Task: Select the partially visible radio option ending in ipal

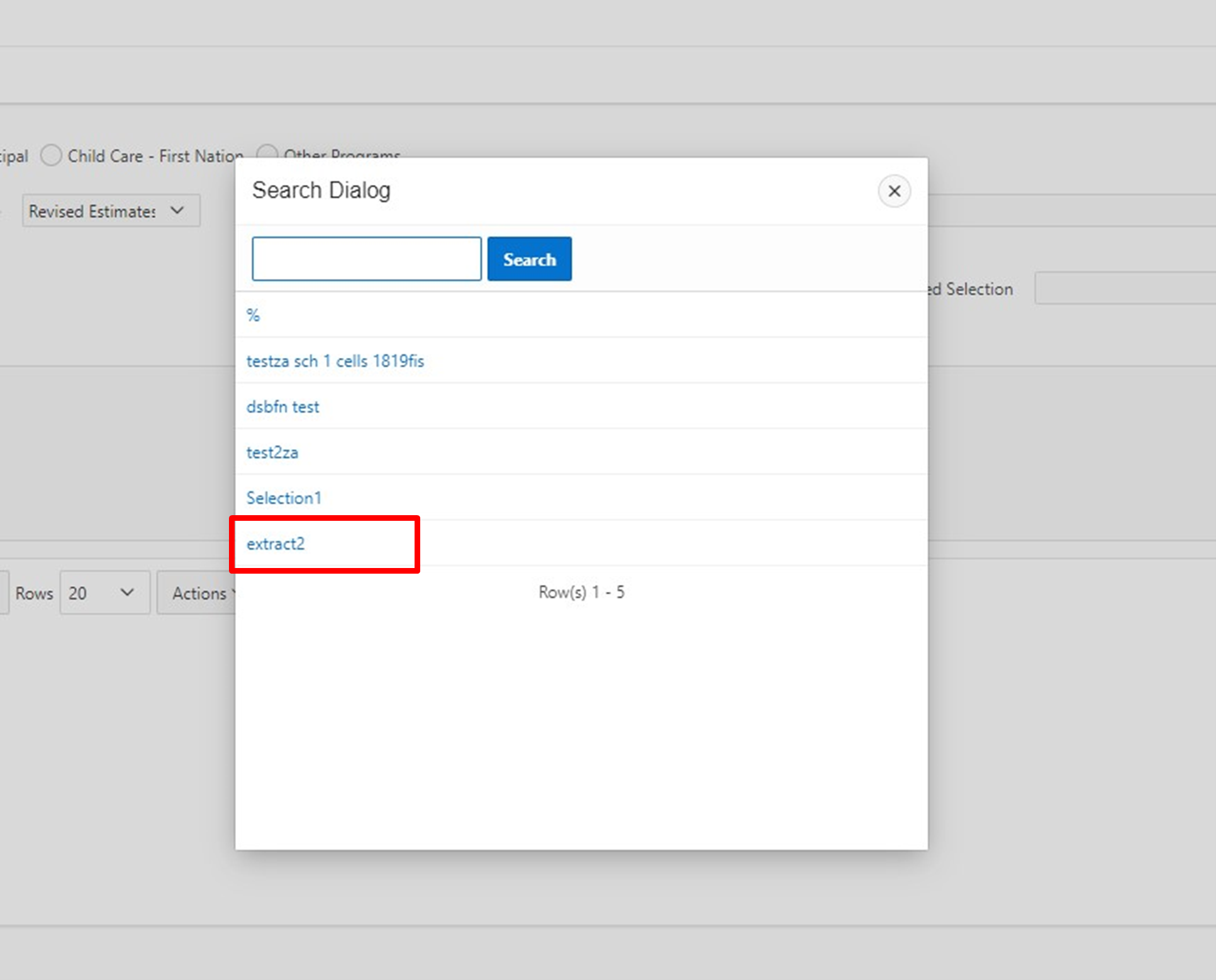Action: click(x=14, y=156)
